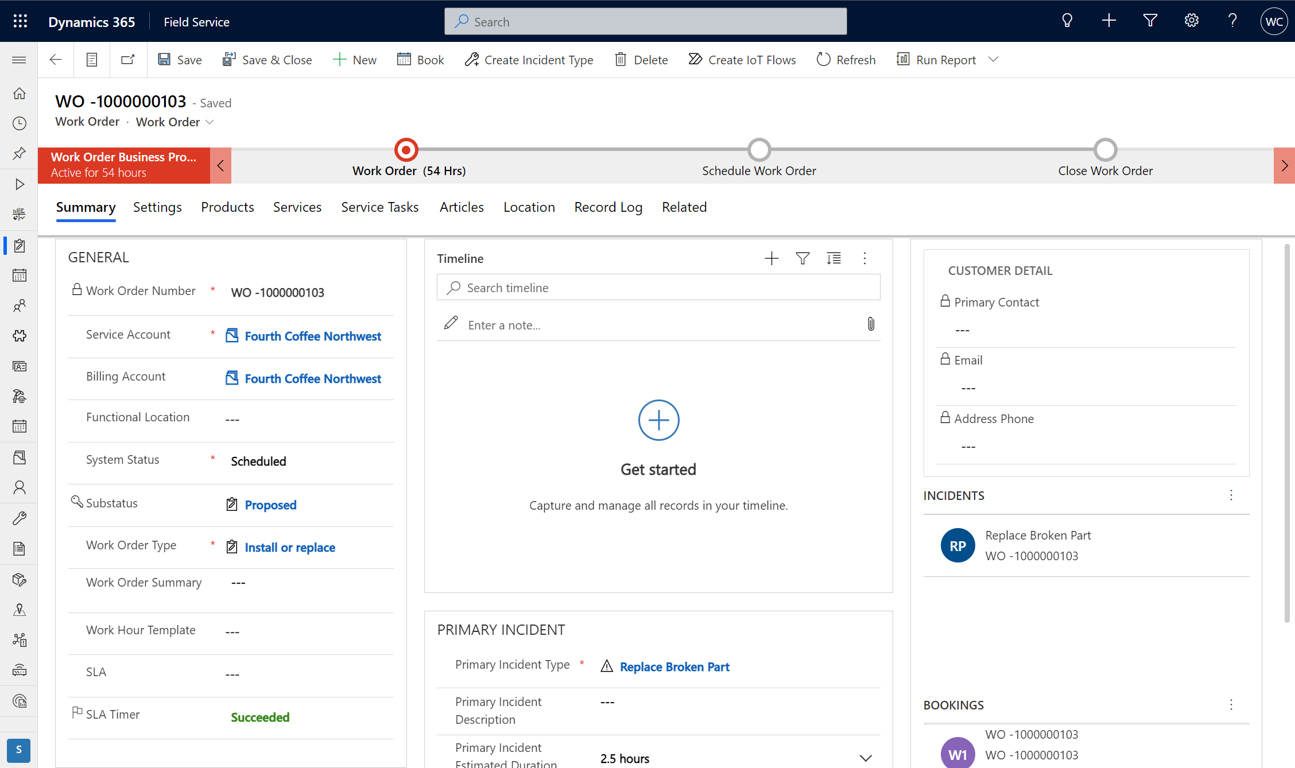Add a timeline record with plus icon
1295x768 pixels.
771,259
